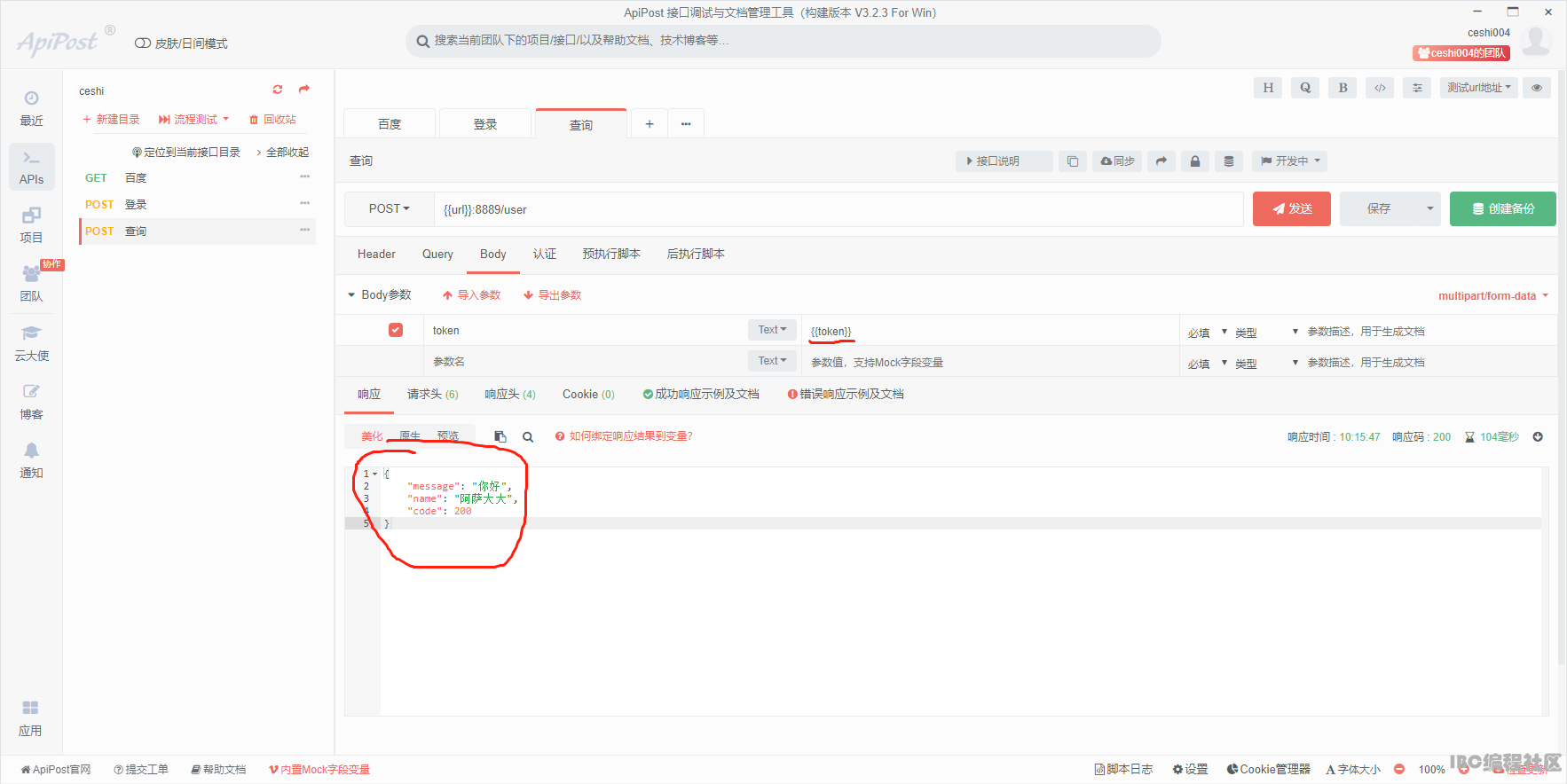1567x784 pixels.
Task: Select the POST 登录 request in the list
Action: pos(198,205)
